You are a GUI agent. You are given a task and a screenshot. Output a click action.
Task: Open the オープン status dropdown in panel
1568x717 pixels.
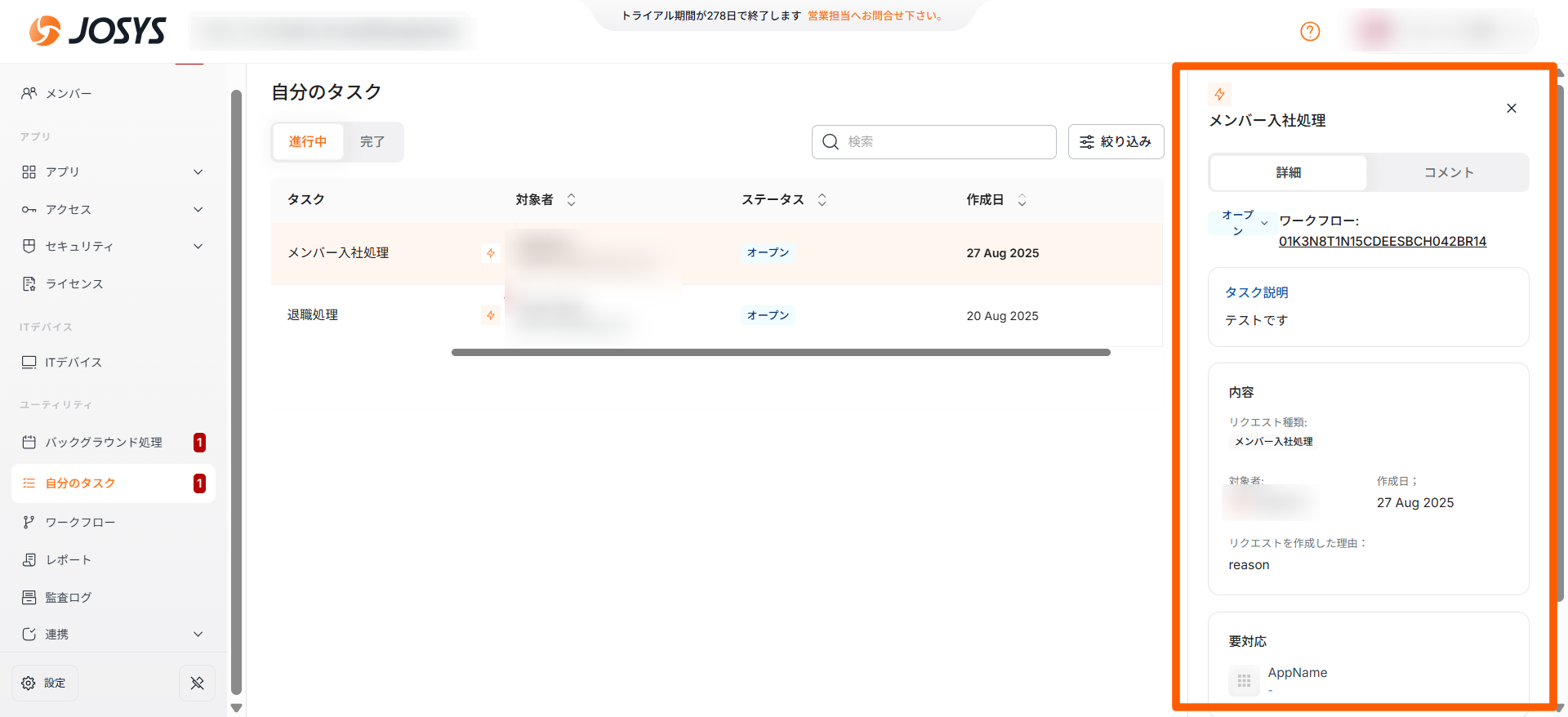click(x=1243, y=222)
